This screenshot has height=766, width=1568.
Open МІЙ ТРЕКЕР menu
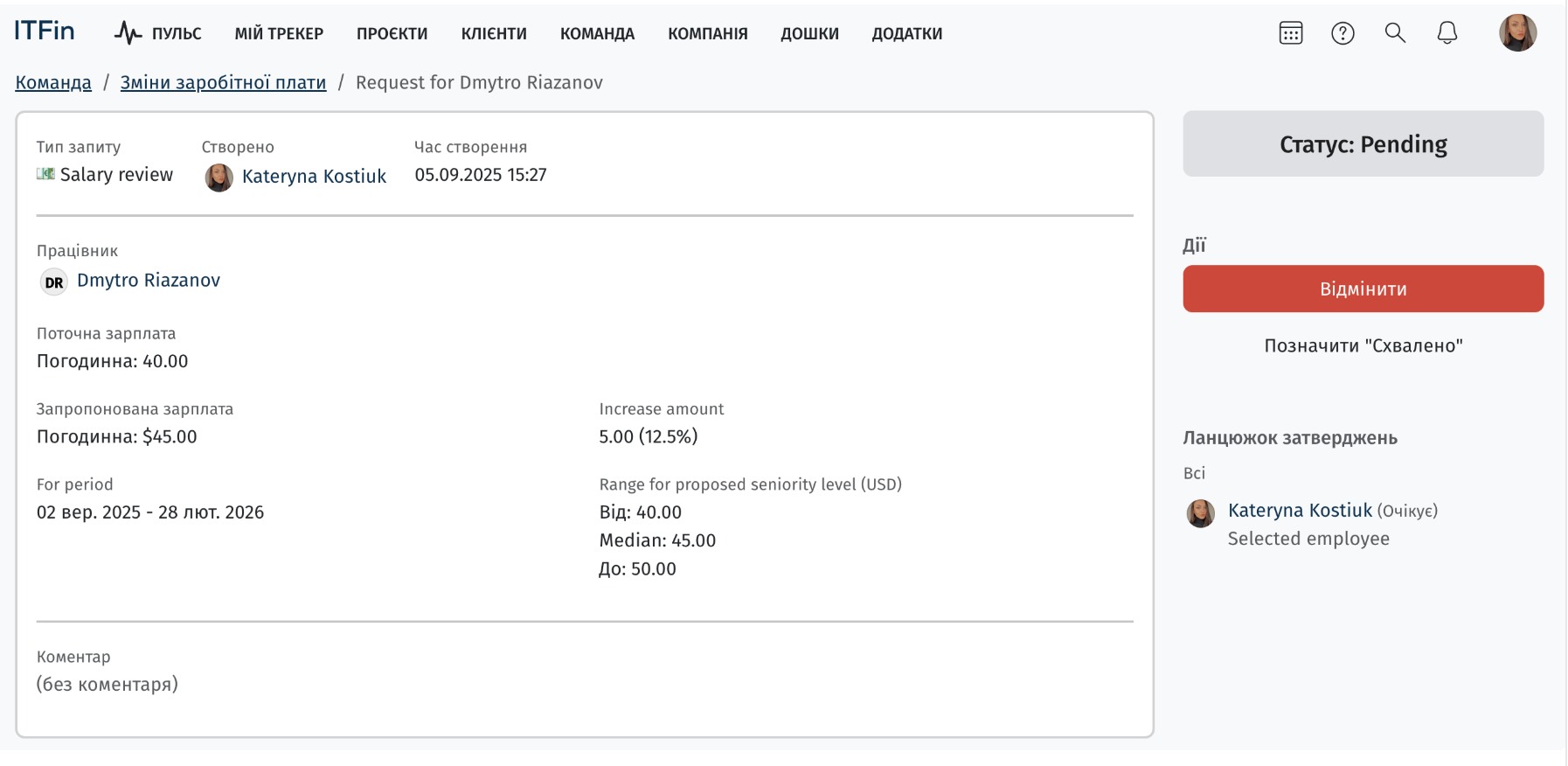point(279,34)
